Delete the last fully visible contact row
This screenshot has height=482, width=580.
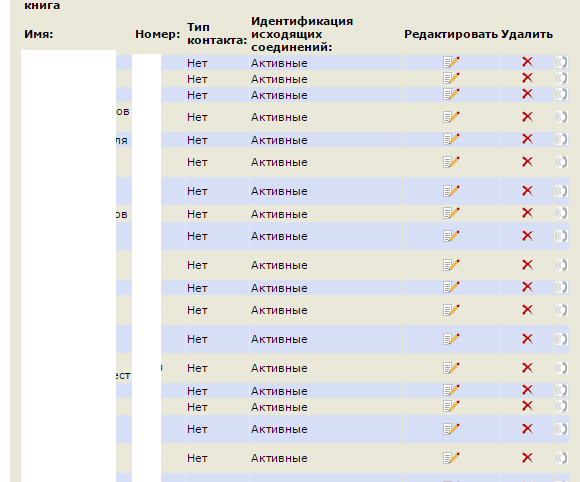coord(527,458)
